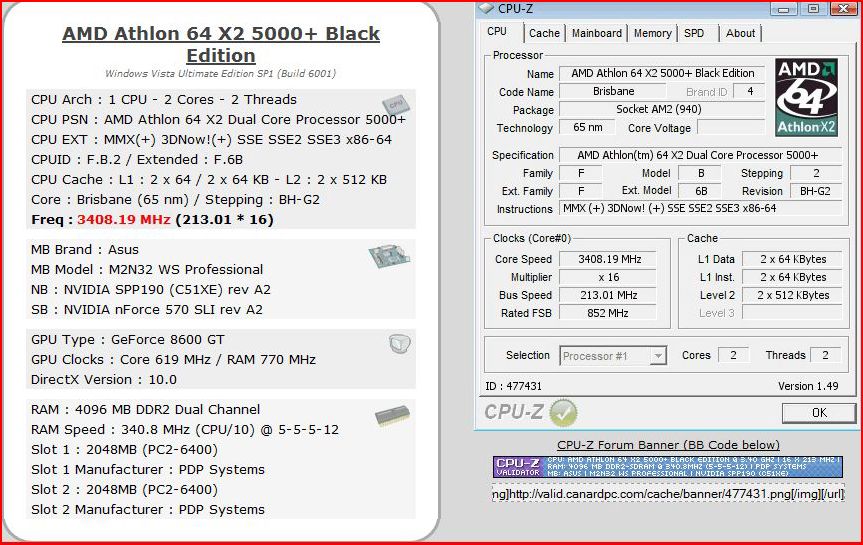The image size is (863, 545).
Task: Select the Memory tab
Action: (652, 33)
